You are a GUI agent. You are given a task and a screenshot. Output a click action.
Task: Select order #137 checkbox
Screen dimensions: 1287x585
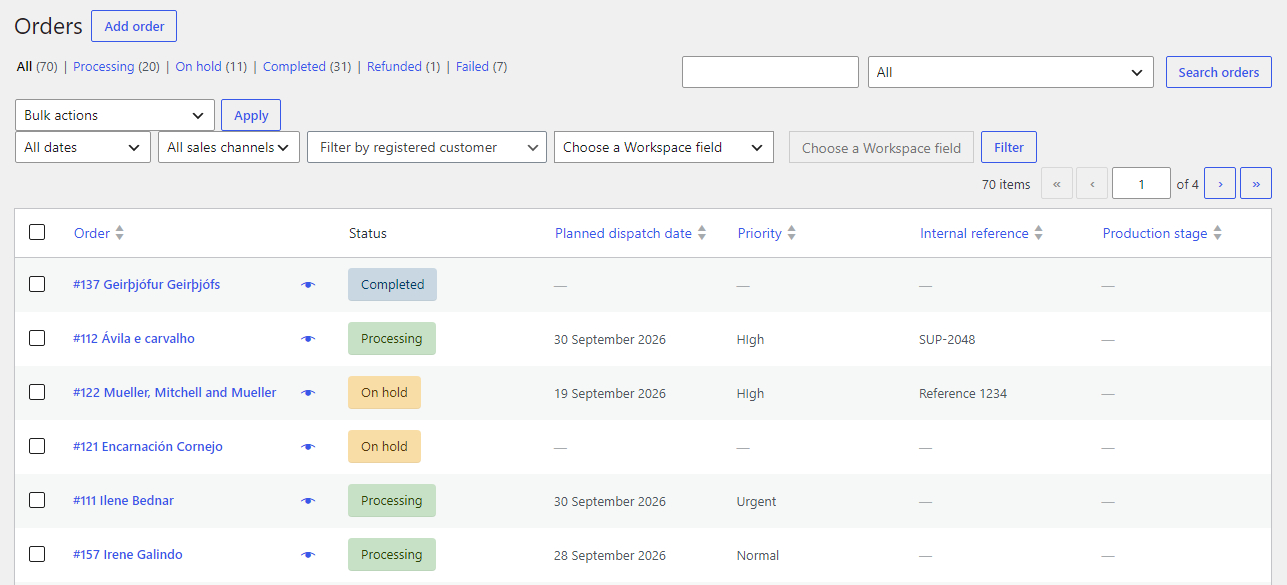[37, 284]
